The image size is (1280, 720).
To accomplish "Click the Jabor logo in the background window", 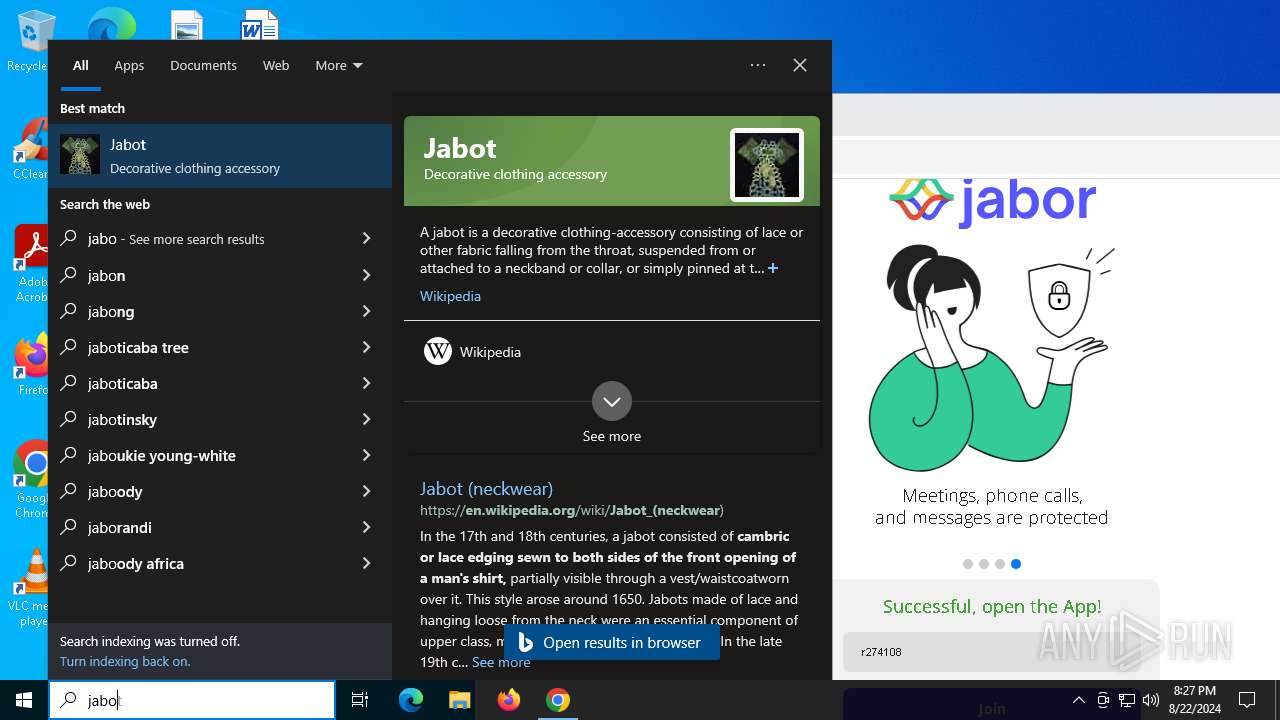I will coord(992,201).
